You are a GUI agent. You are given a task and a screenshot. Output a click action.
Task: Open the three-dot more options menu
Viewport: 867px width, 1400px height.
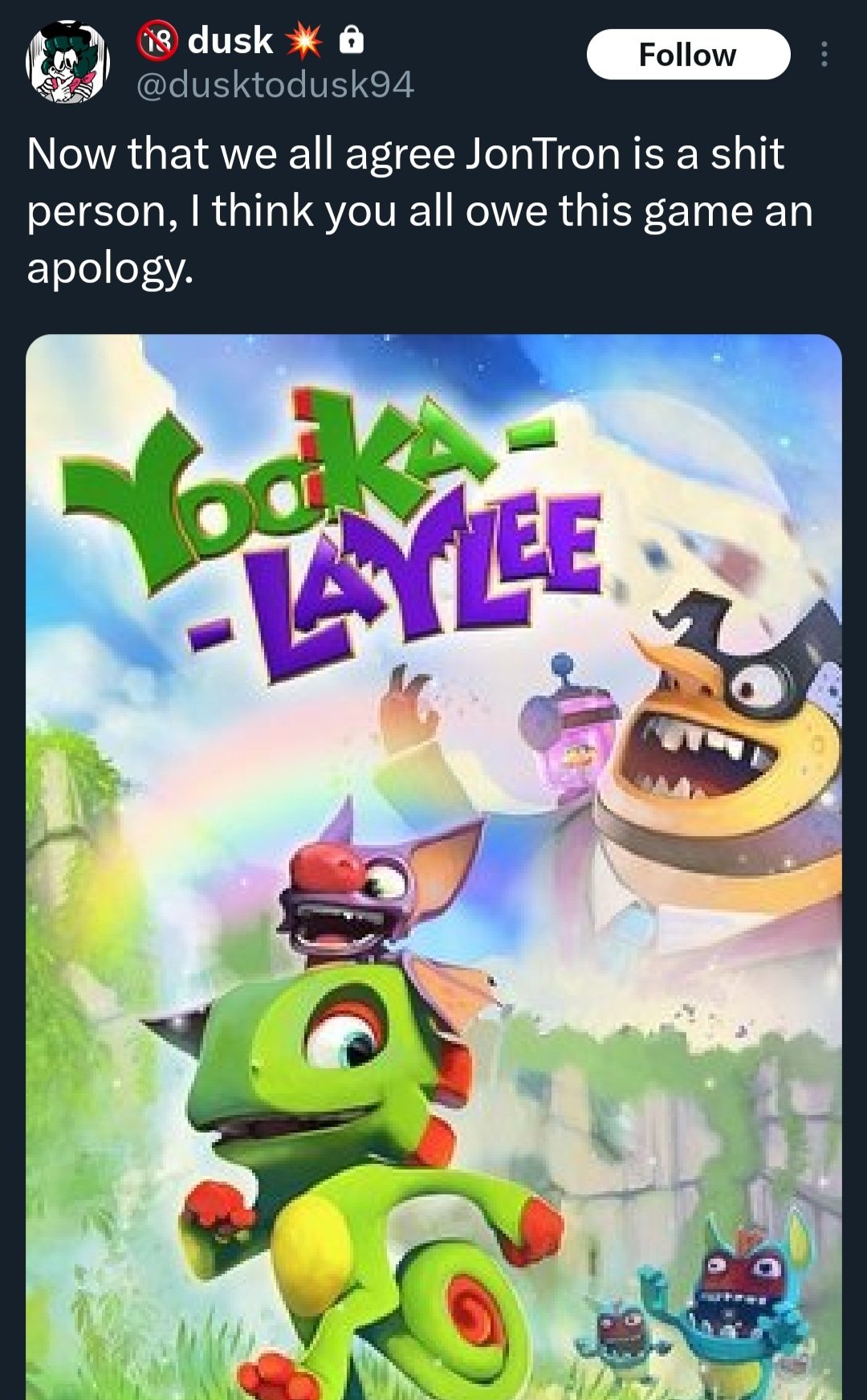pyautogui.click(x=824, y=55)
